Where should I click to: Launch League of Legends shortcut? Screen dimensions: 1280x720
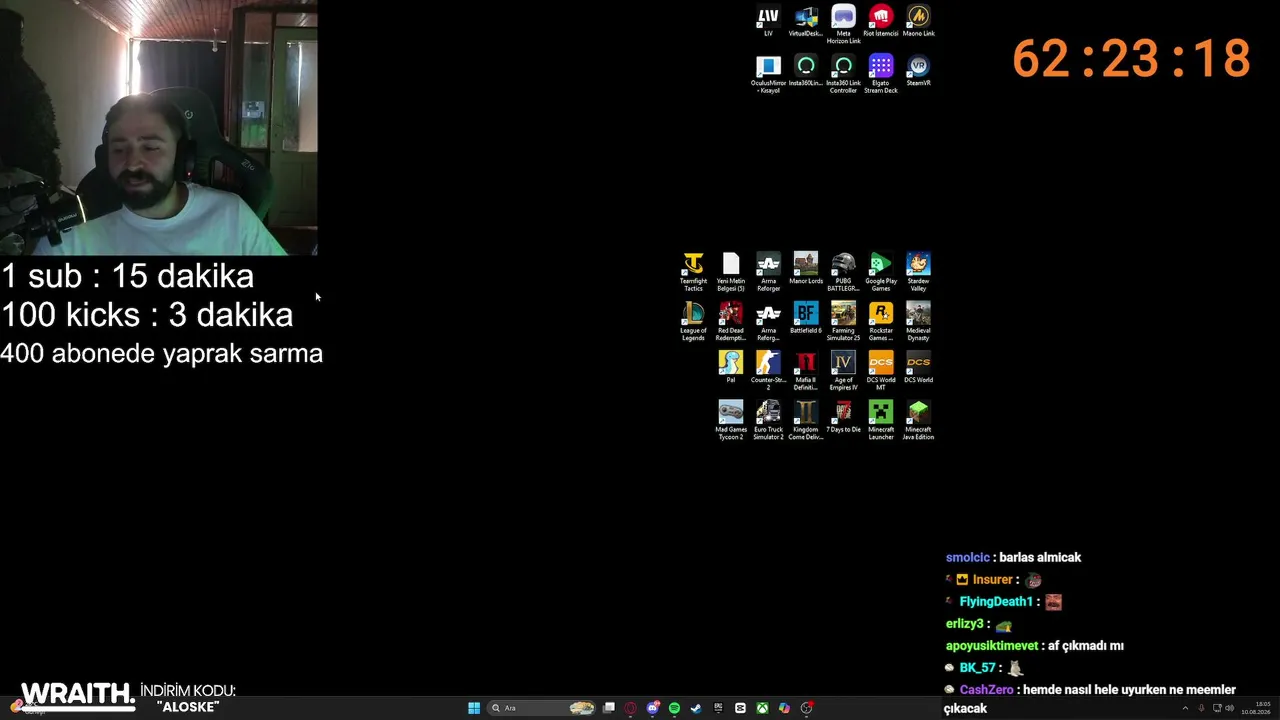(x=693, y=322)
